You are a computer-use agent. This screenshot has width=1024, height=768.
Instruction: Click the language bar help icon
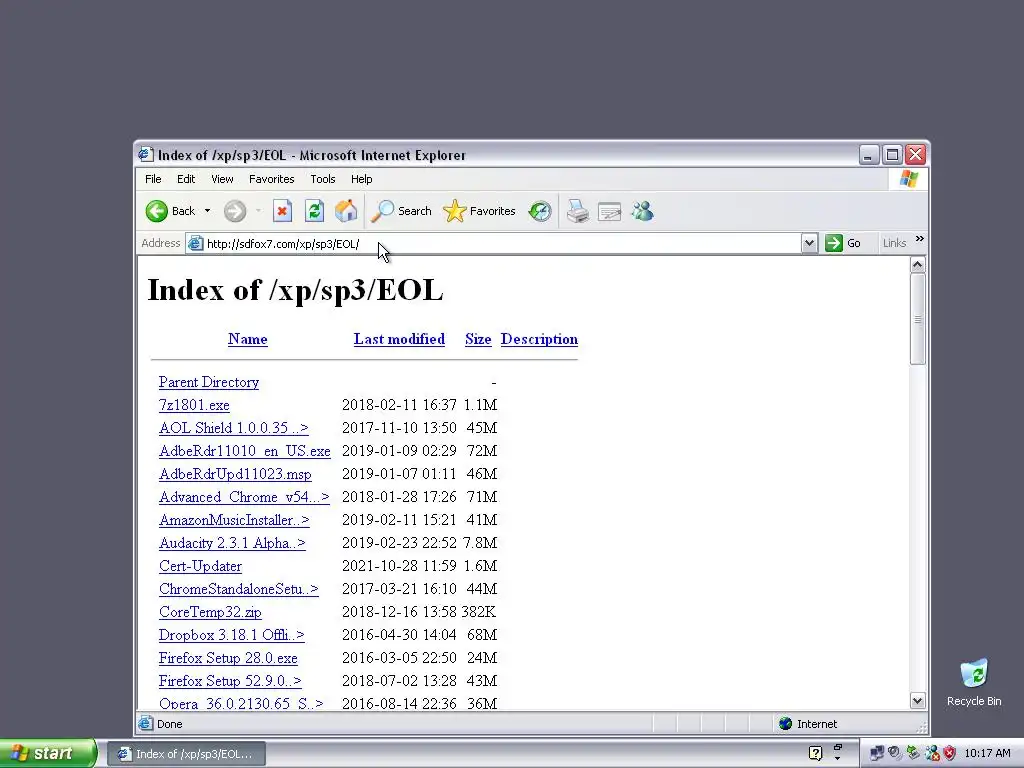pos(815,753)
